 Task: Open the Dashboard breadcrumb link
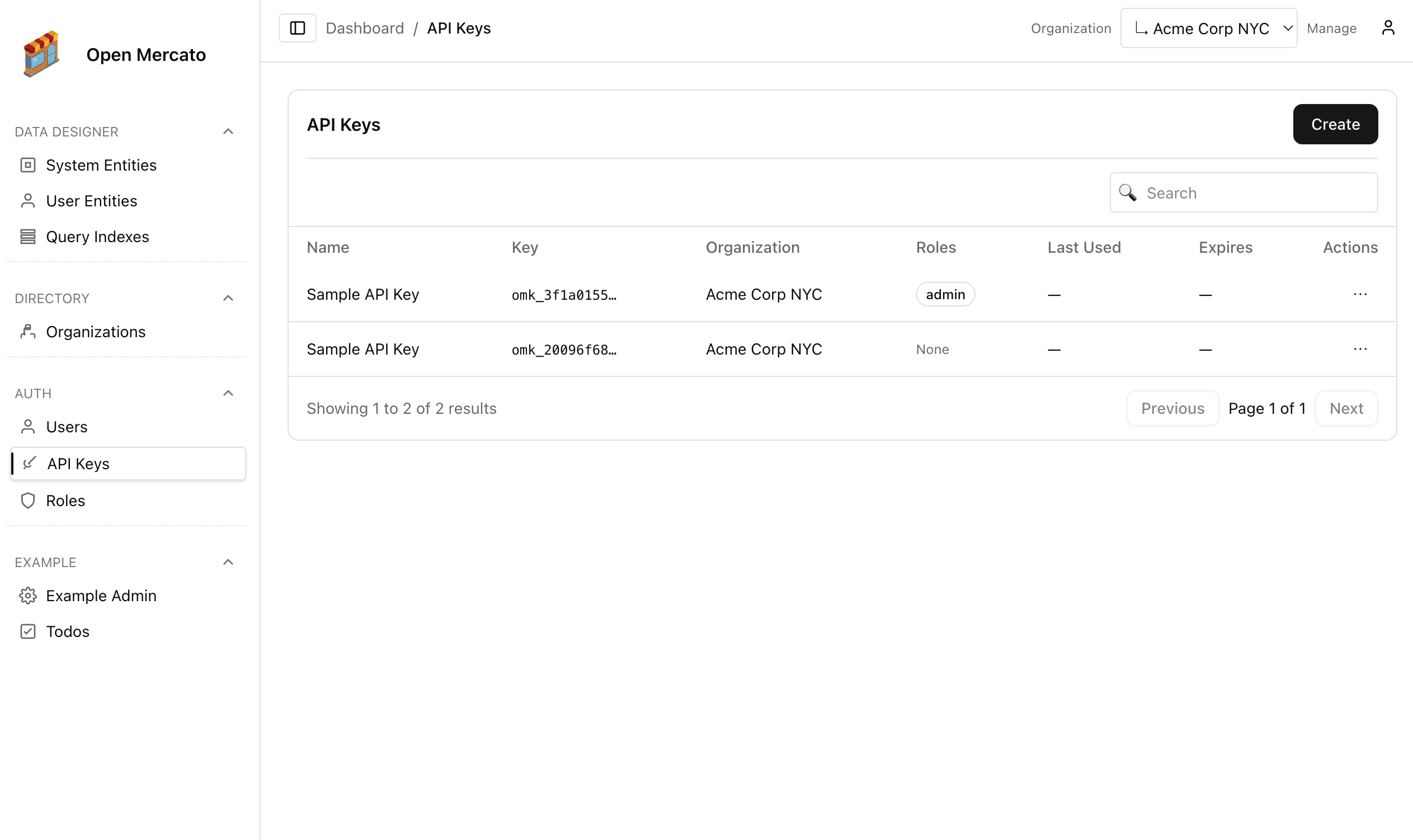(365, 28)
